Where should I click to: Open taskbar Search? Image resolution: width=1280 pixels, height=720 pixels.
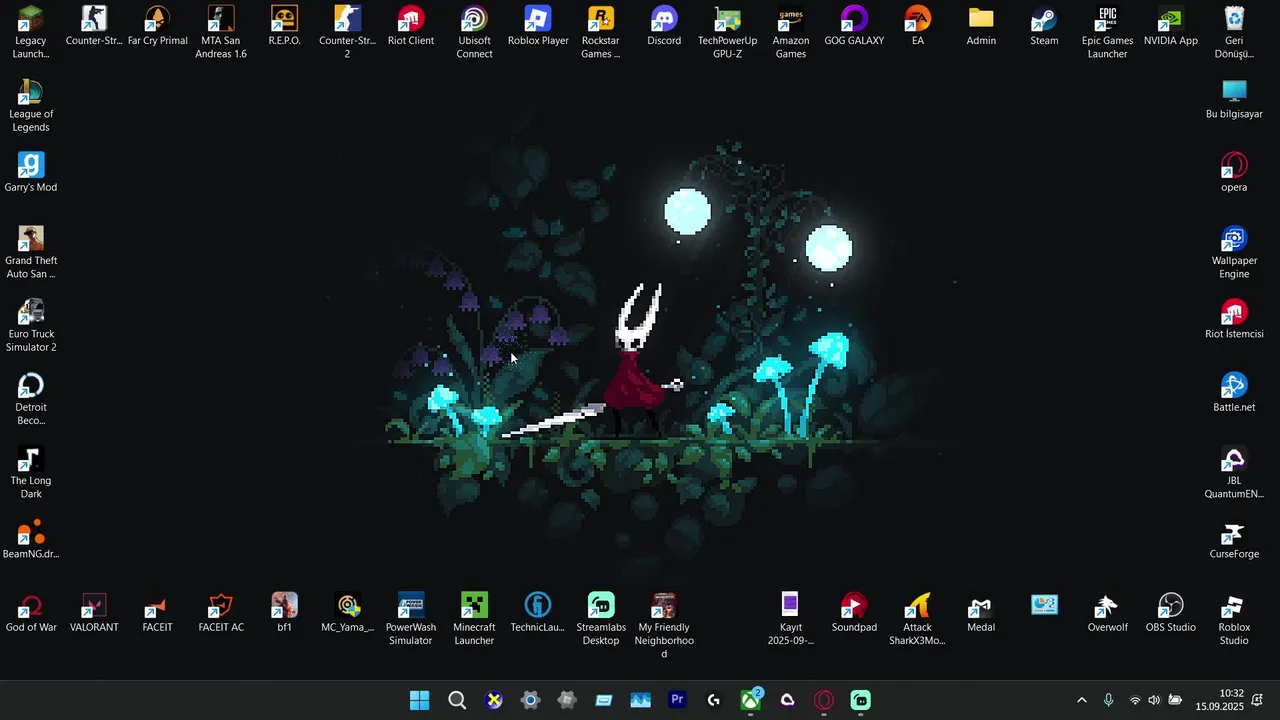pyautogui.click(x=457, y=700)
